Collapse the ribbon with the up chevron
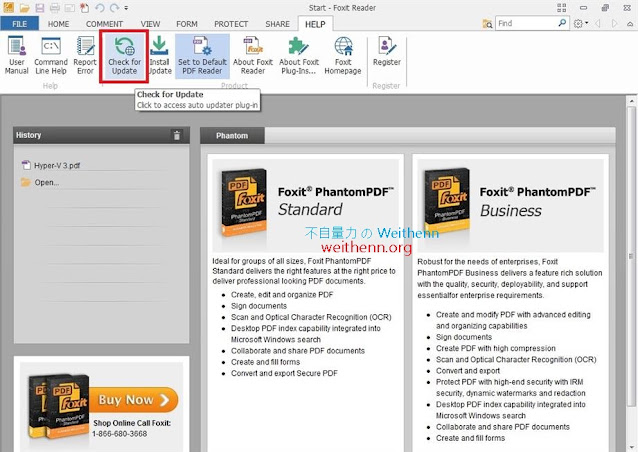The height and width of the screenshot is (452, 638). tap(630, 24)
